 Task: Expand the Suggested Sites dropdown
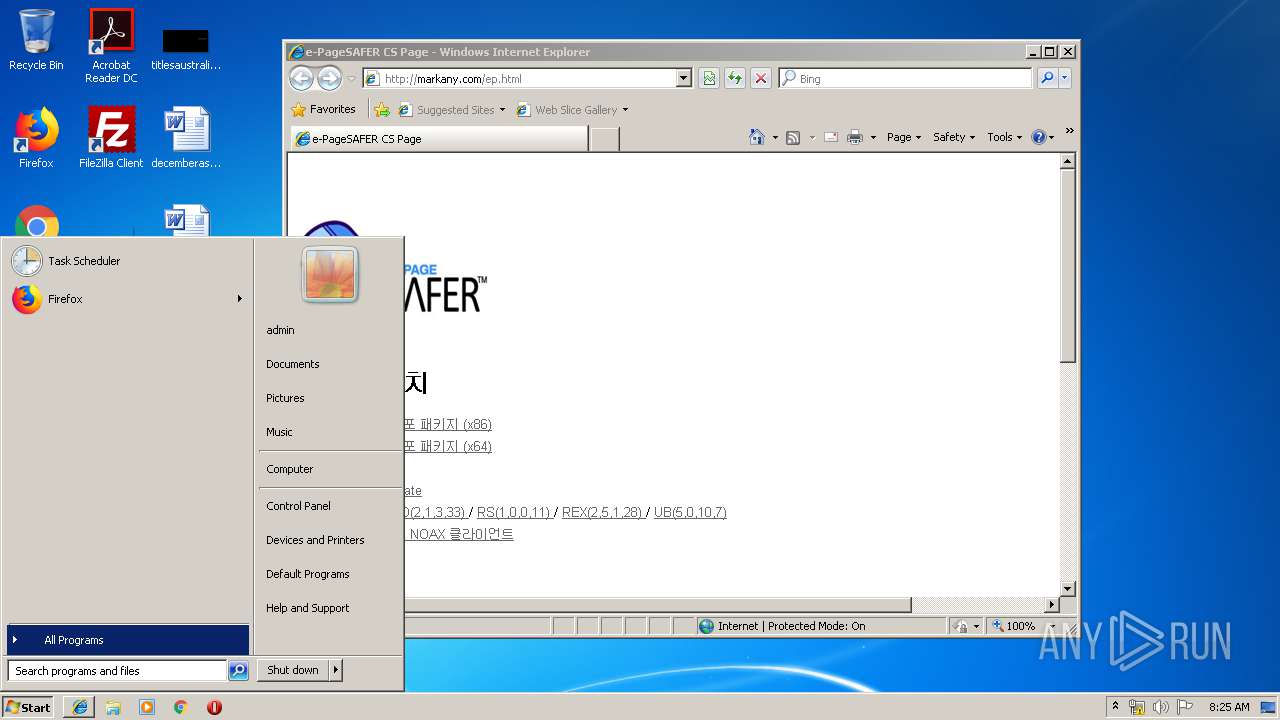coord(503,110)
